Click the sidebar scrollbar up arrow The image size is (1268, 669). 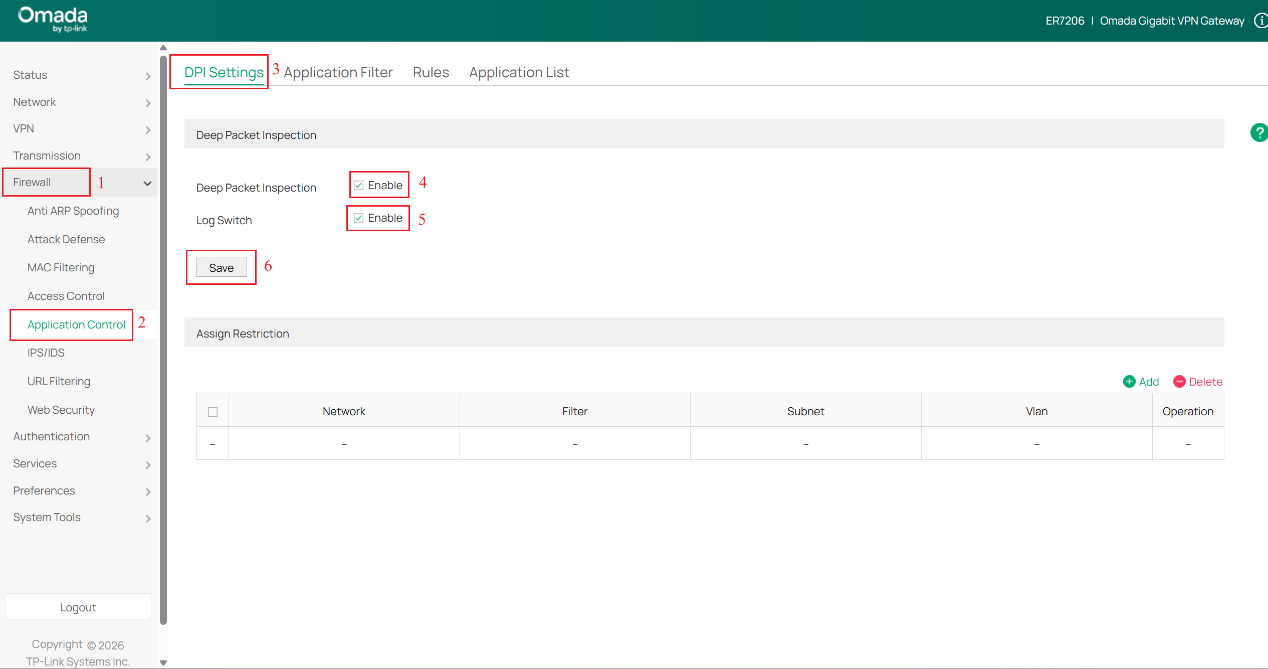(163, 46)
